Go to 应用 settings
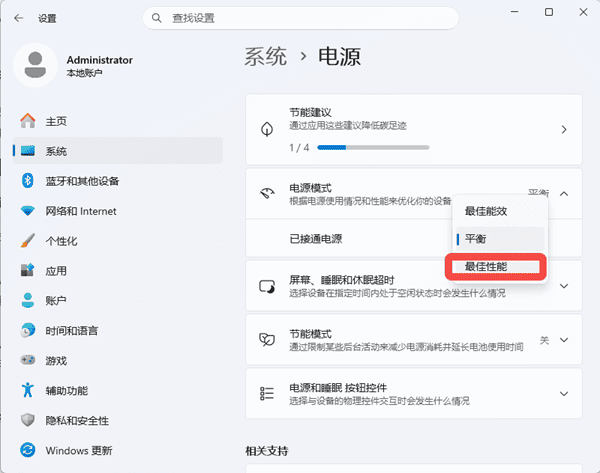The image size is (600, 473). (x=118, y=270)
